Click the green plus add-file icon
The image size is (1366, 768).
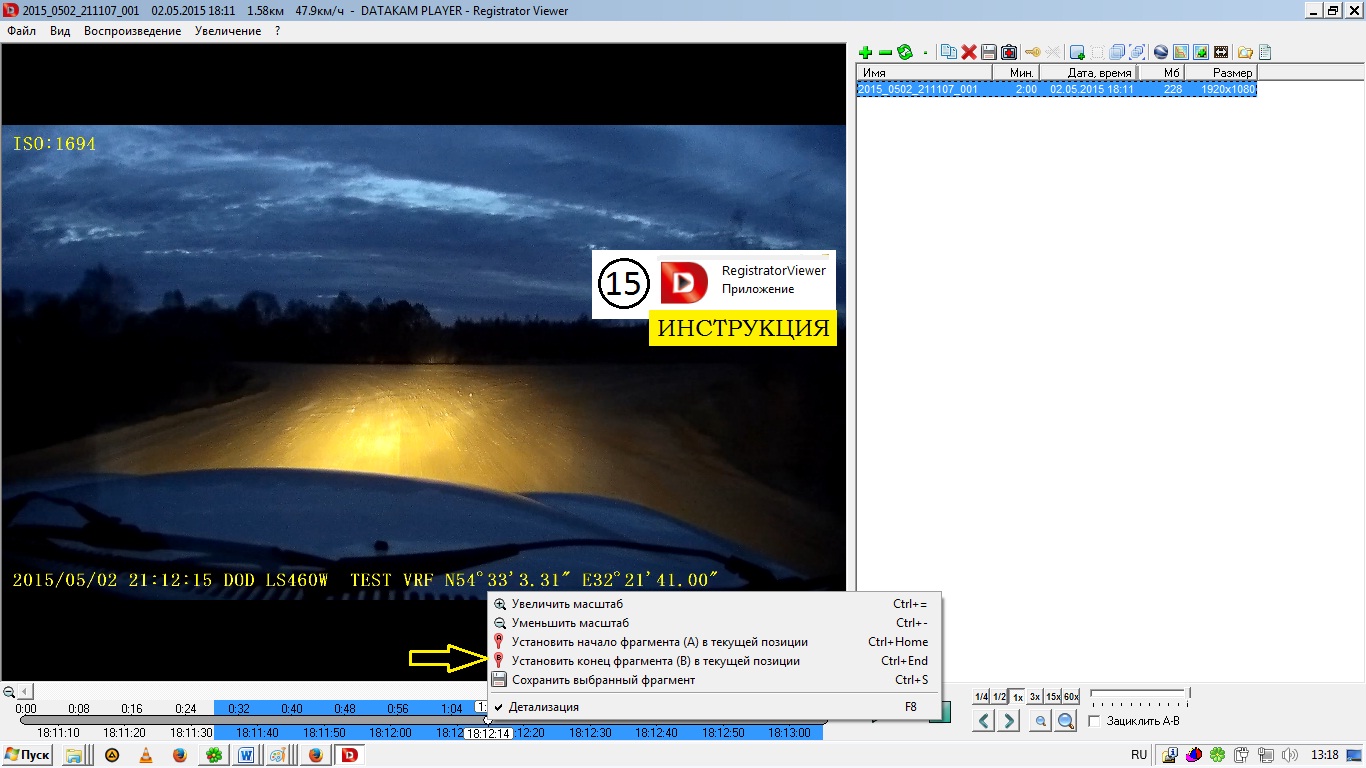click(x=866, y=53)
